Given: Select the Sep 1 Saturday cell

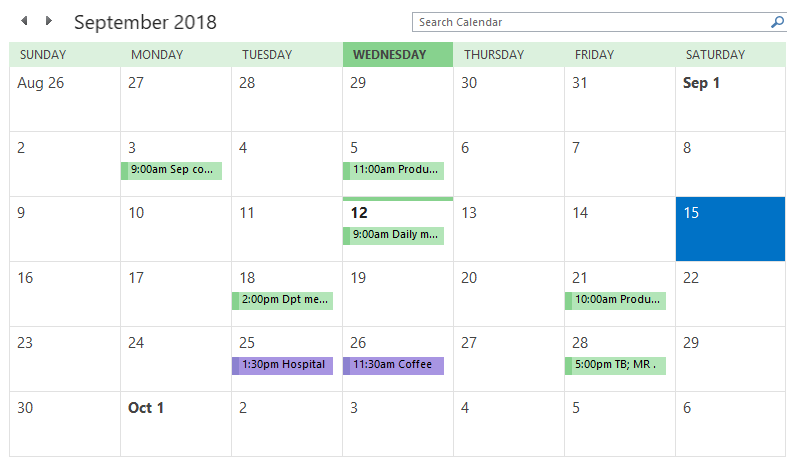Looking at the screenshot, I should (x=730, y=99).
